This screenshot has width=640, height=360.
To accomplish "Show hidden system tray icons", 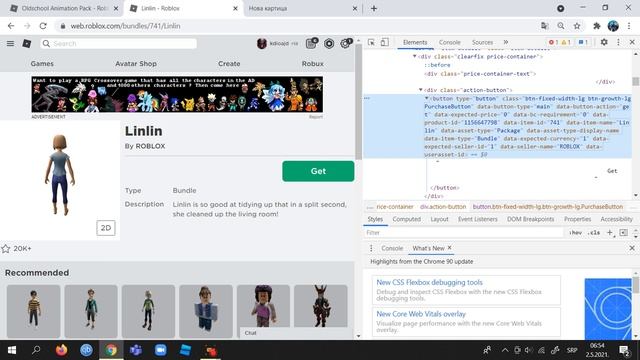I will pos(505,350).
